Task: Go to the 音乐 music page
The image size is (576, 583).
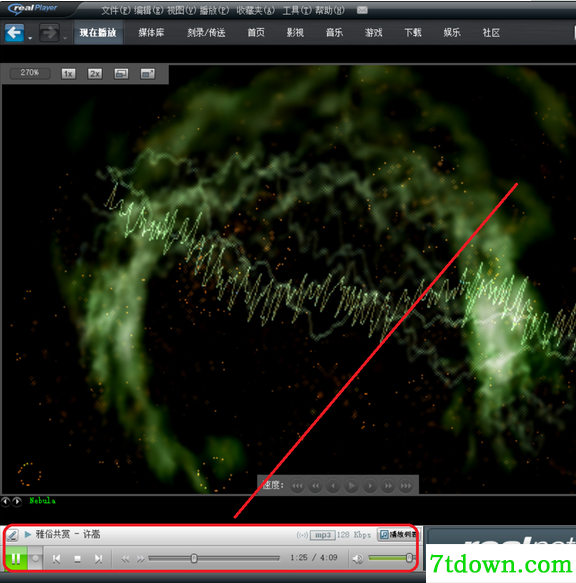Action: coord(334,33)
